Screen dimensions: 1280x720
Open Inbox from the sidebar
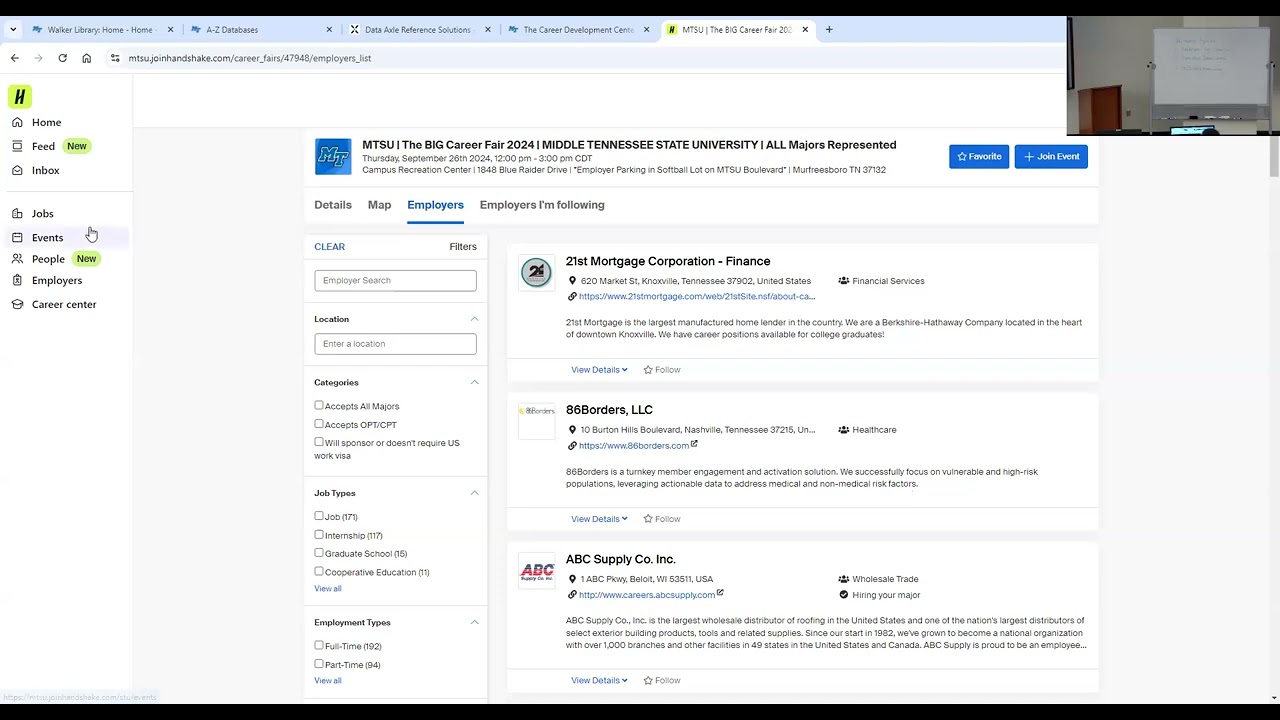45,170
